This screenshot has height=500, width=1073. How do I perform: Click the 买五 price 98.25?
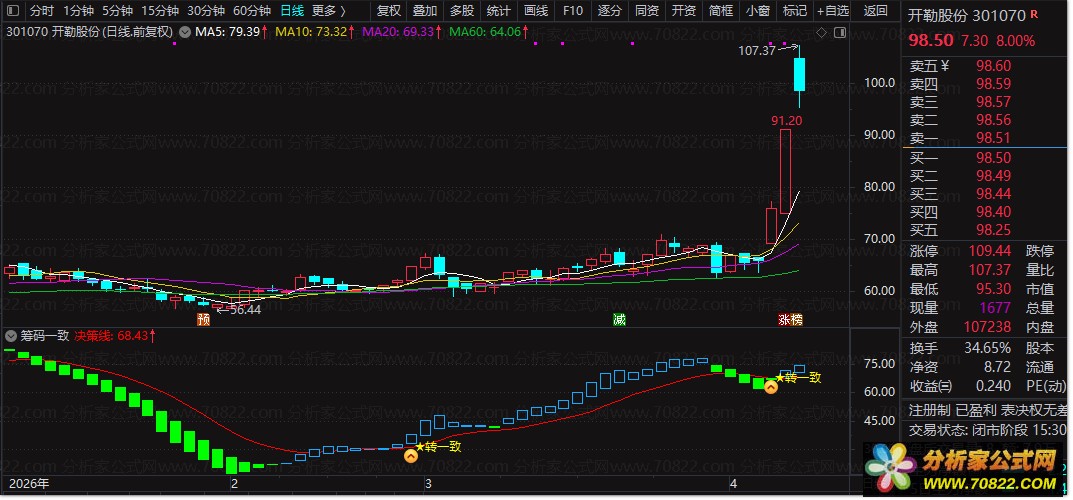click(993, 230)
